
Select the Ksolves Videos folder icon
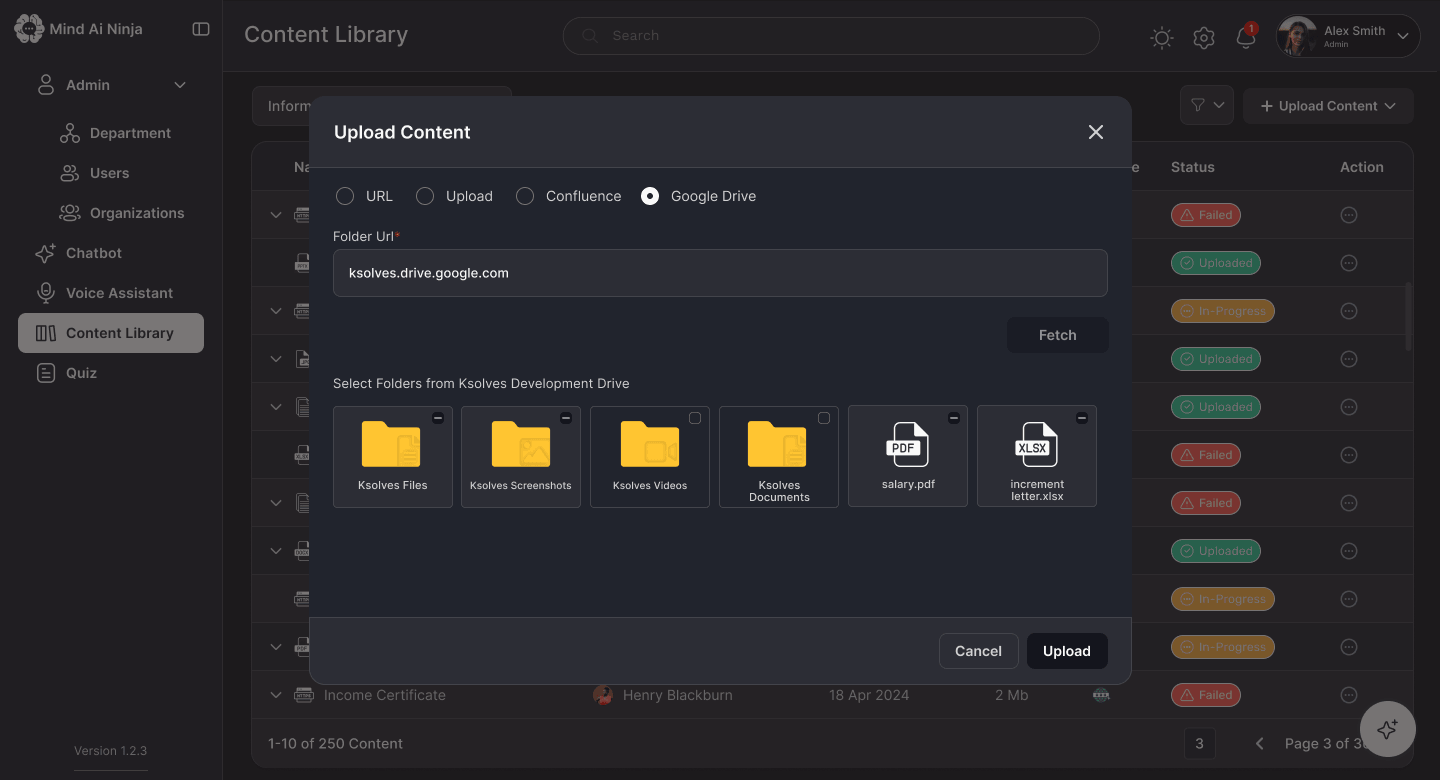650,444
